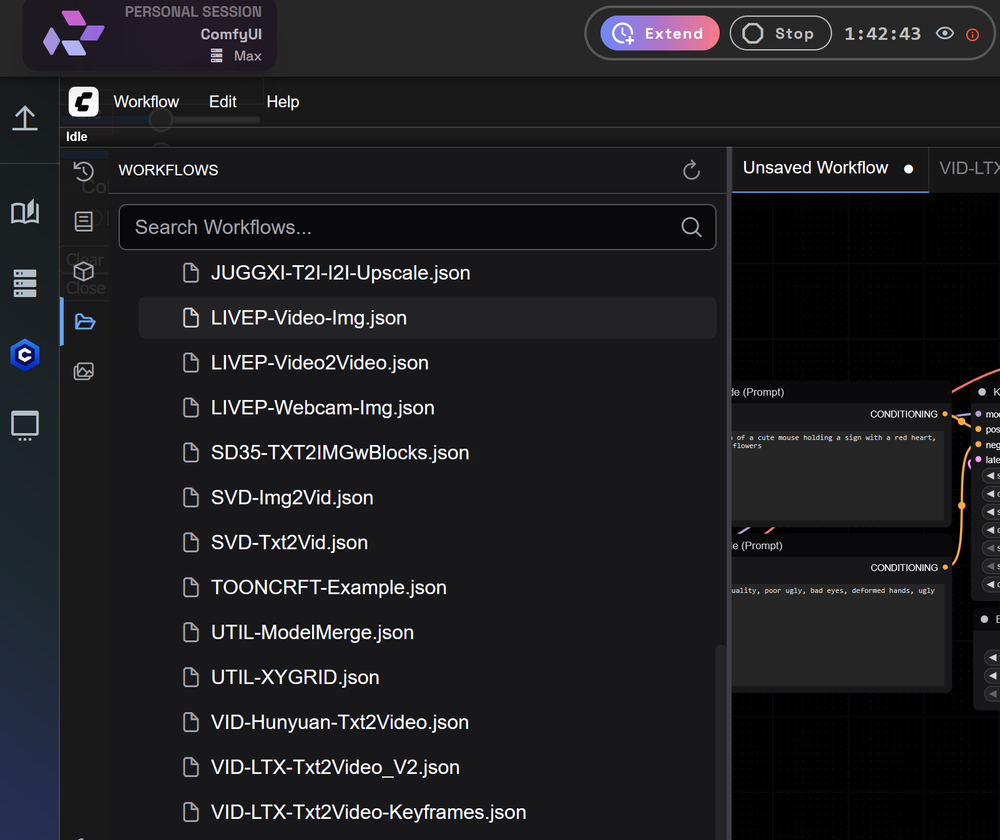Screen dimensions: 1000x840
Task: Toggle the eye visibility icon beside the timer
Action: coord(944,33)
